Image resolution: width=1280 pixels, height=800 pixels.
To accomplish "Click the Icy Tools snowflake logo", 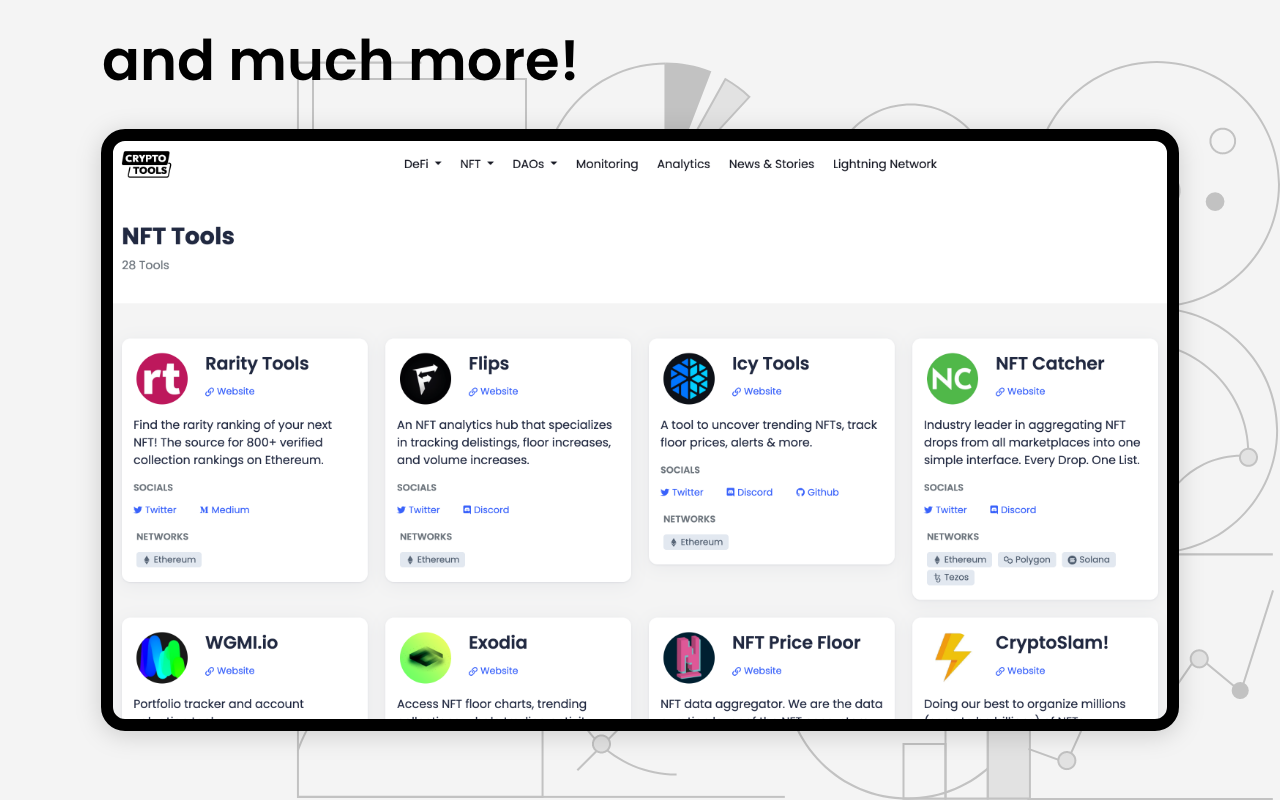I will (688, 378).
